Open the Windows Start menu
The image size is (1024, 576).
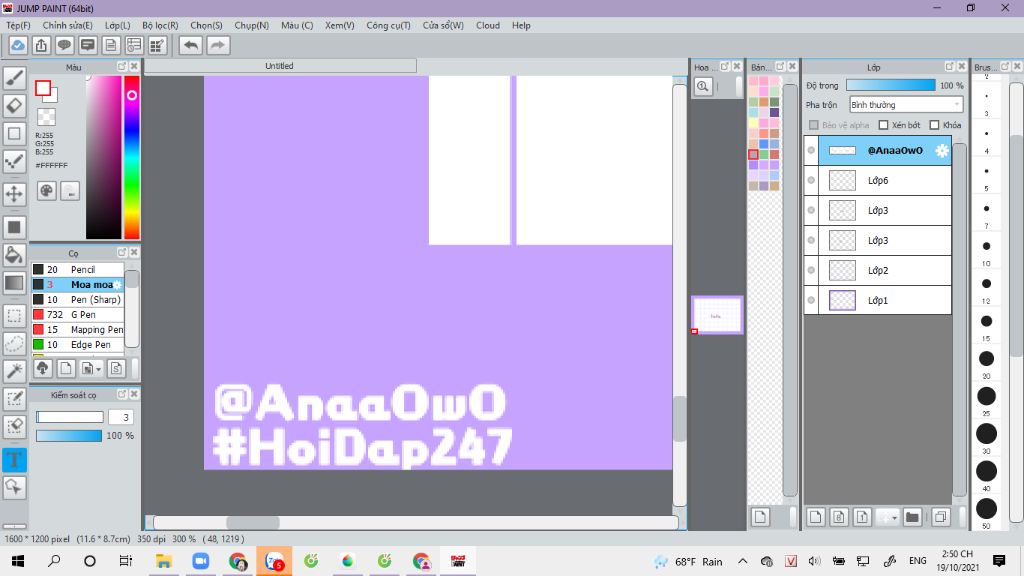18,561
